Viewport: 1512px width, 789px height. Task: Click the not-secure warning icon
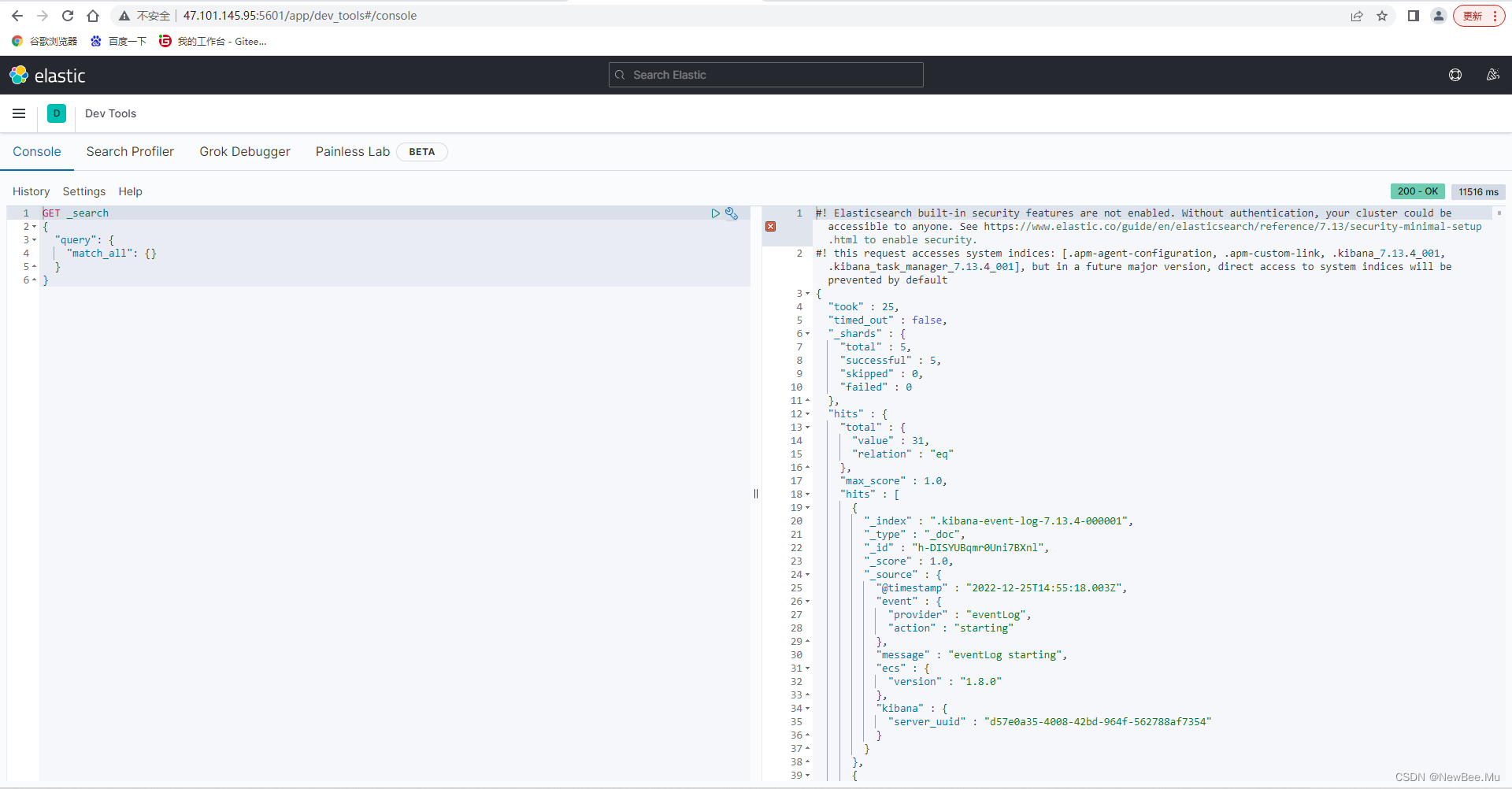tap(124, 16)
